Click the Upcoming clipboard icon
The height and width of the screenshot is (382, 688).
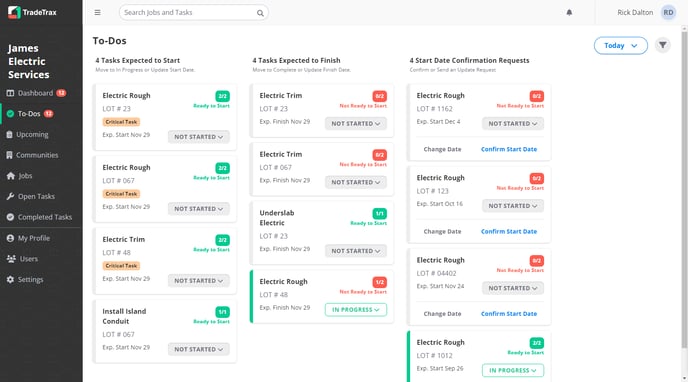[x=10, y=134]
